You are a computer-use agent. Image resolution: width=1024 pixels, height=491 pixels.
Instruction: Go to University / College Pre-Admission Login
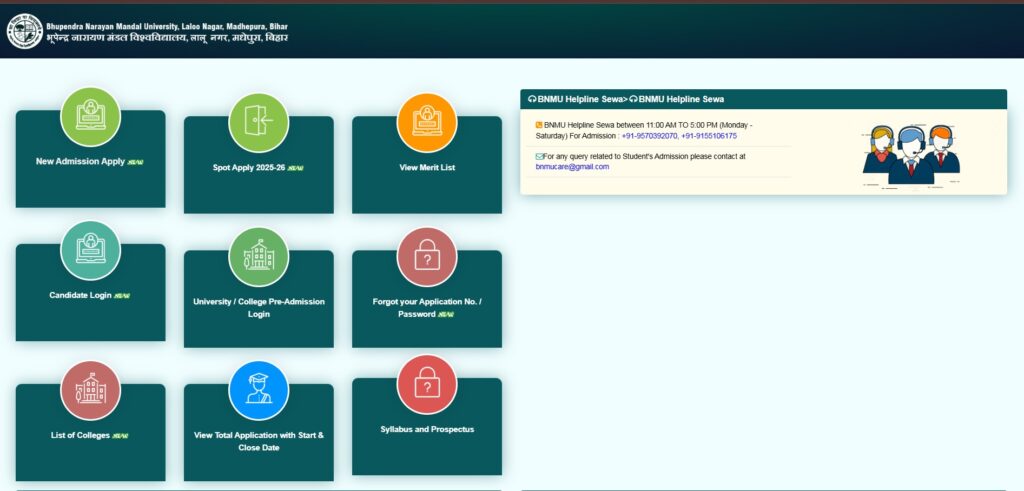(258, 307)
